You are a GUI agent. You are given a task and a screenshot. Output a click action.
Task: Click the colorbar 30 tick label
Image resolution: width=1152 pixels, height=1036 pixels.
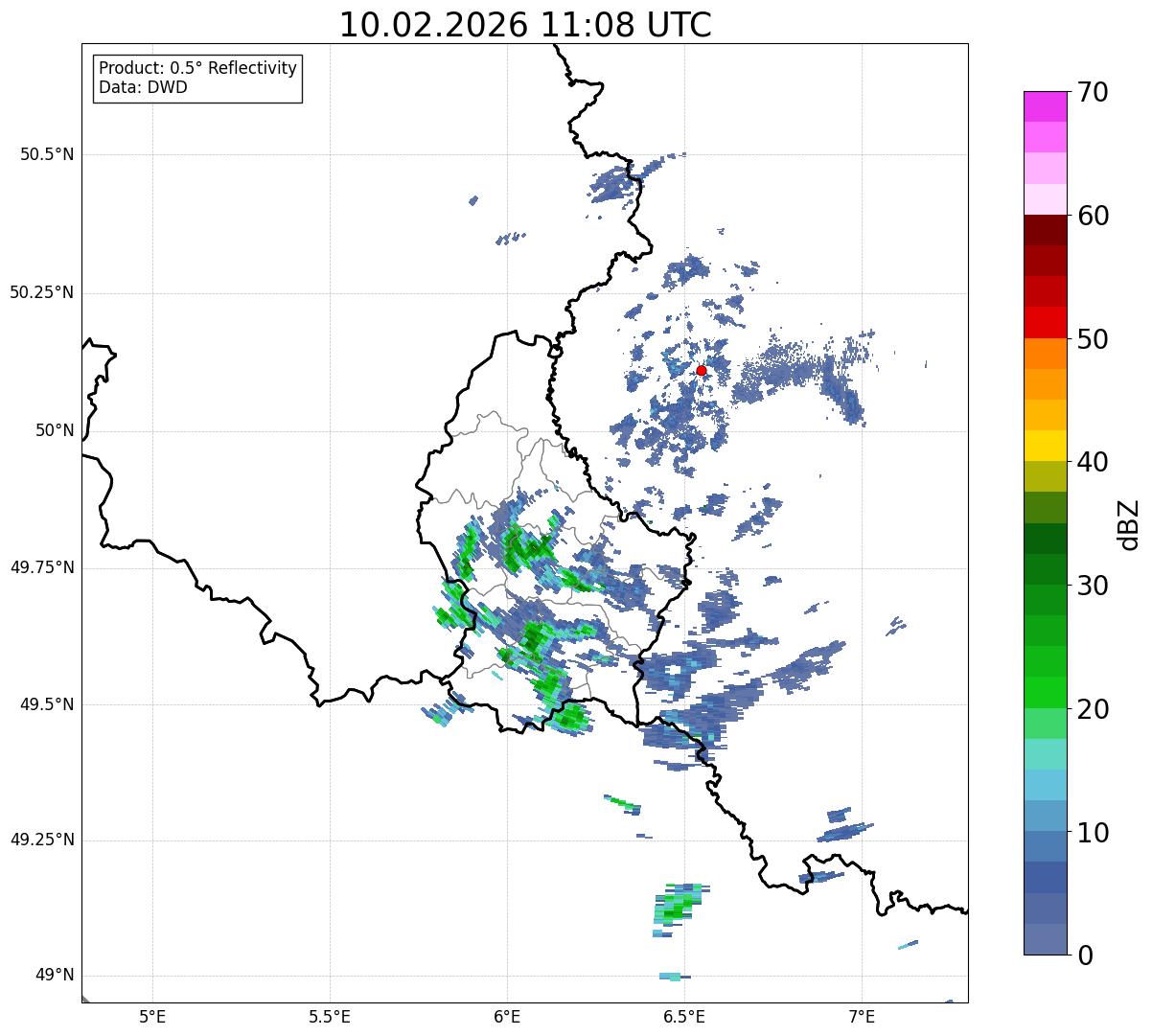pyautogui.click(x=1093, y=586)
